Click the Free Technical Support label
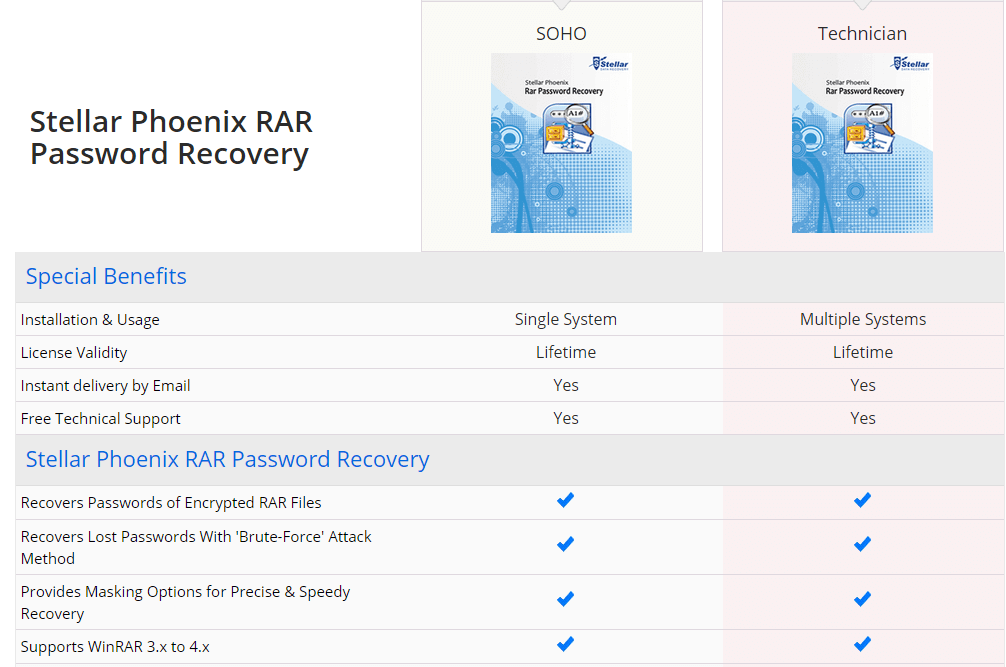This screenshot has width=1006, height=667. (x=101, y=419)
